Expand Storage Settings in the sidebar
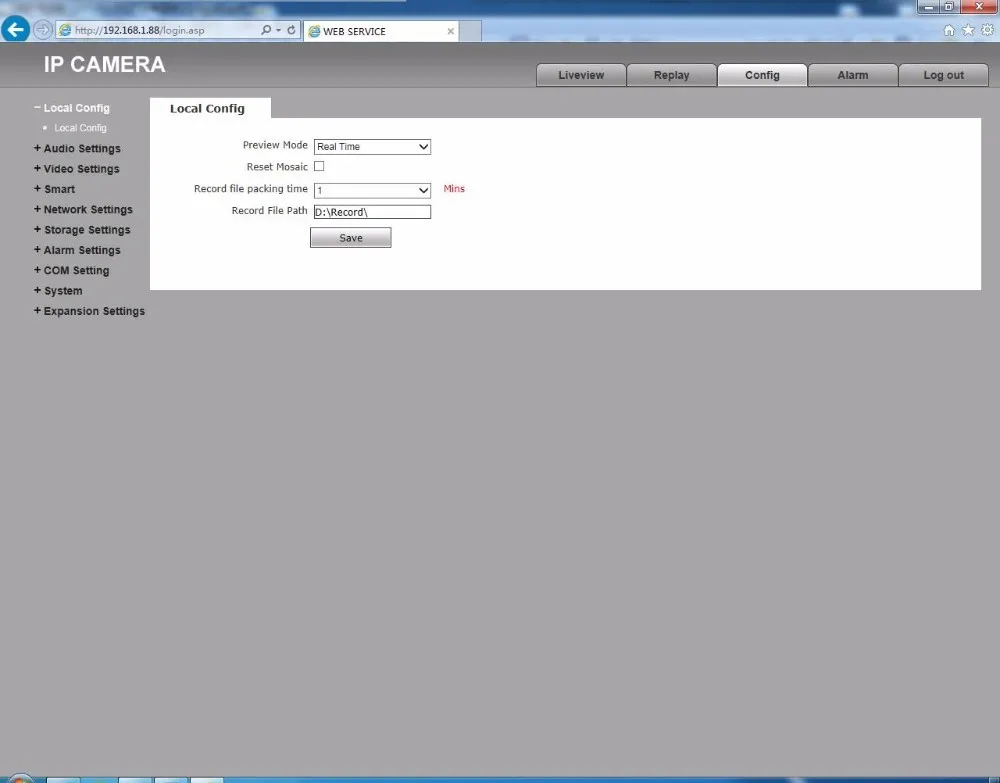The image size is (1000, 783). tap(82, 230)
